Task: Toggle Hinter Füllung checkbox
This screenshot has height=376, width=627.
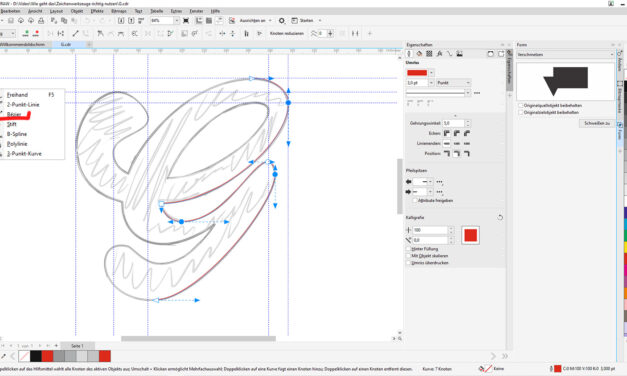Action: (408, 249)
